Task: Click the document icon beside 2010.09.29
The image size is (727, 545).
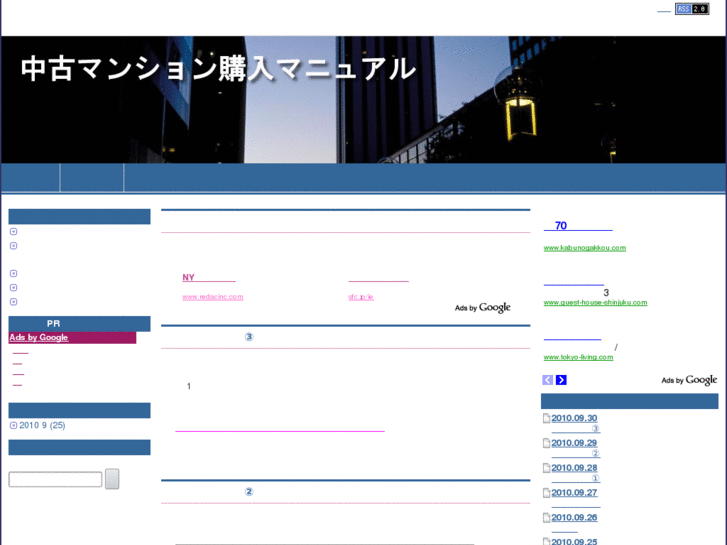Action: tap(546, 443)
